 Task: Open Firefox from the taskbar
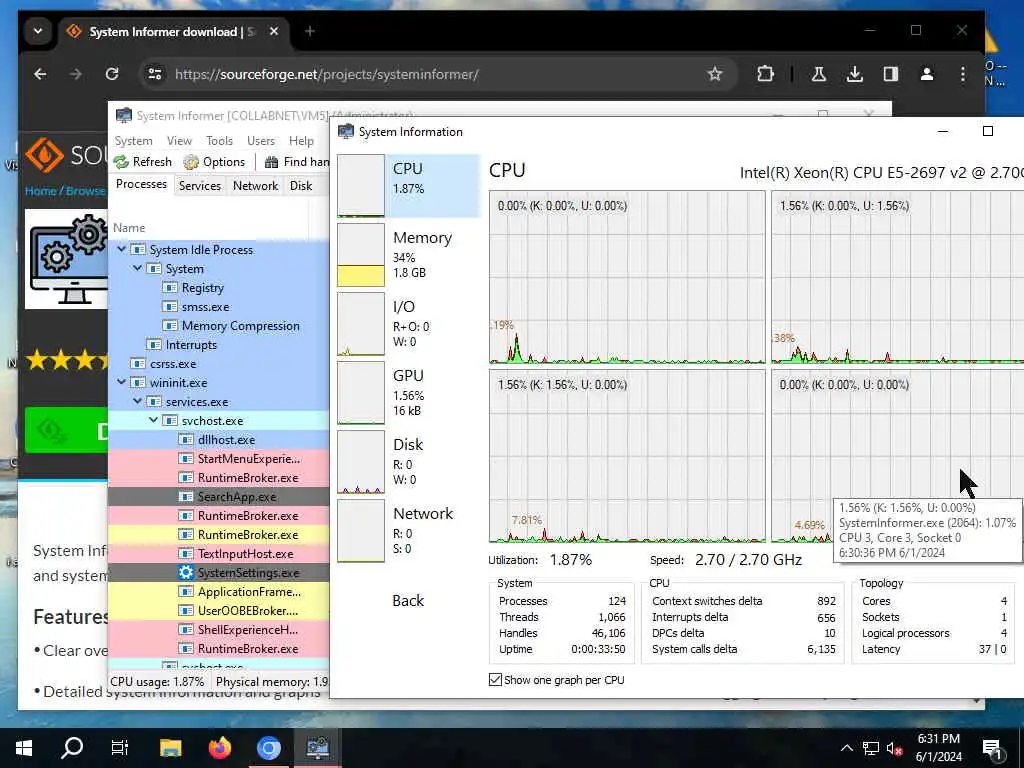219,747
